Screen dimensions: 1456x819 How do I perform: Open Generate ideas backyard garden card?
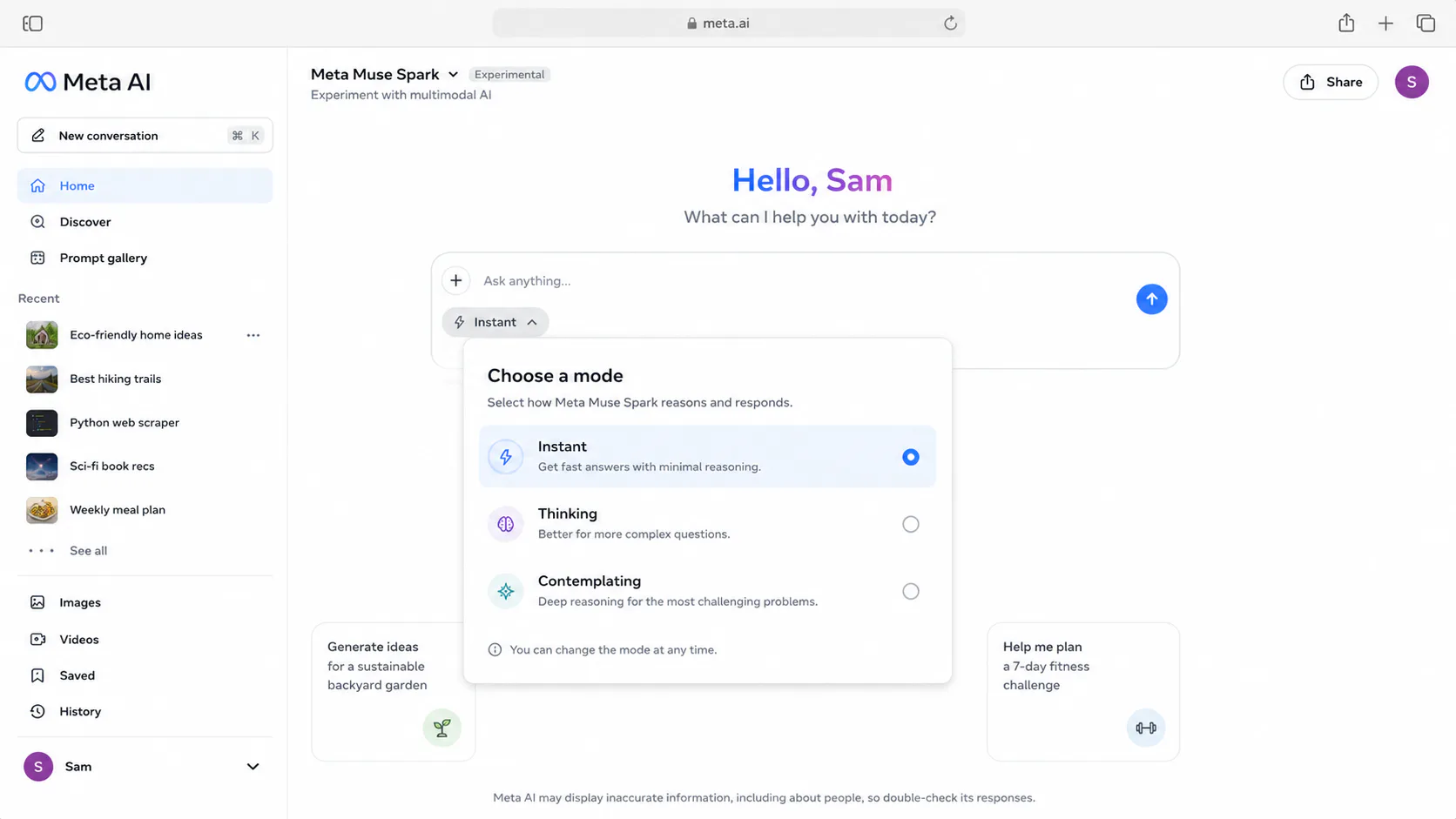point(394,692)
